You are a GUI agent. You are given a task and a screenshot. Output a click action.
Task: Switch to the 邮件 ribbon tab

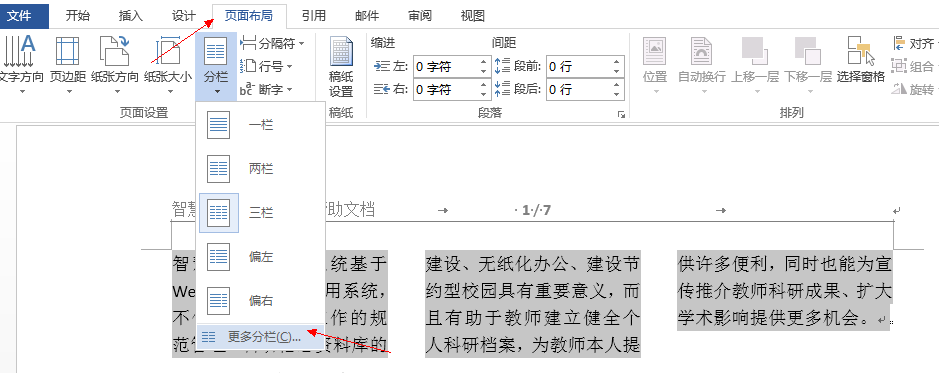click(x=366, y=16)
